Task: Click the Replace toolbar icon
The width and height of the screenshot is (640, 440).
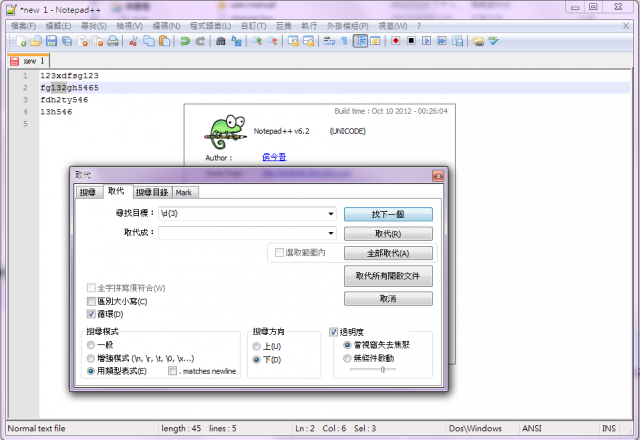Action: 236,41
